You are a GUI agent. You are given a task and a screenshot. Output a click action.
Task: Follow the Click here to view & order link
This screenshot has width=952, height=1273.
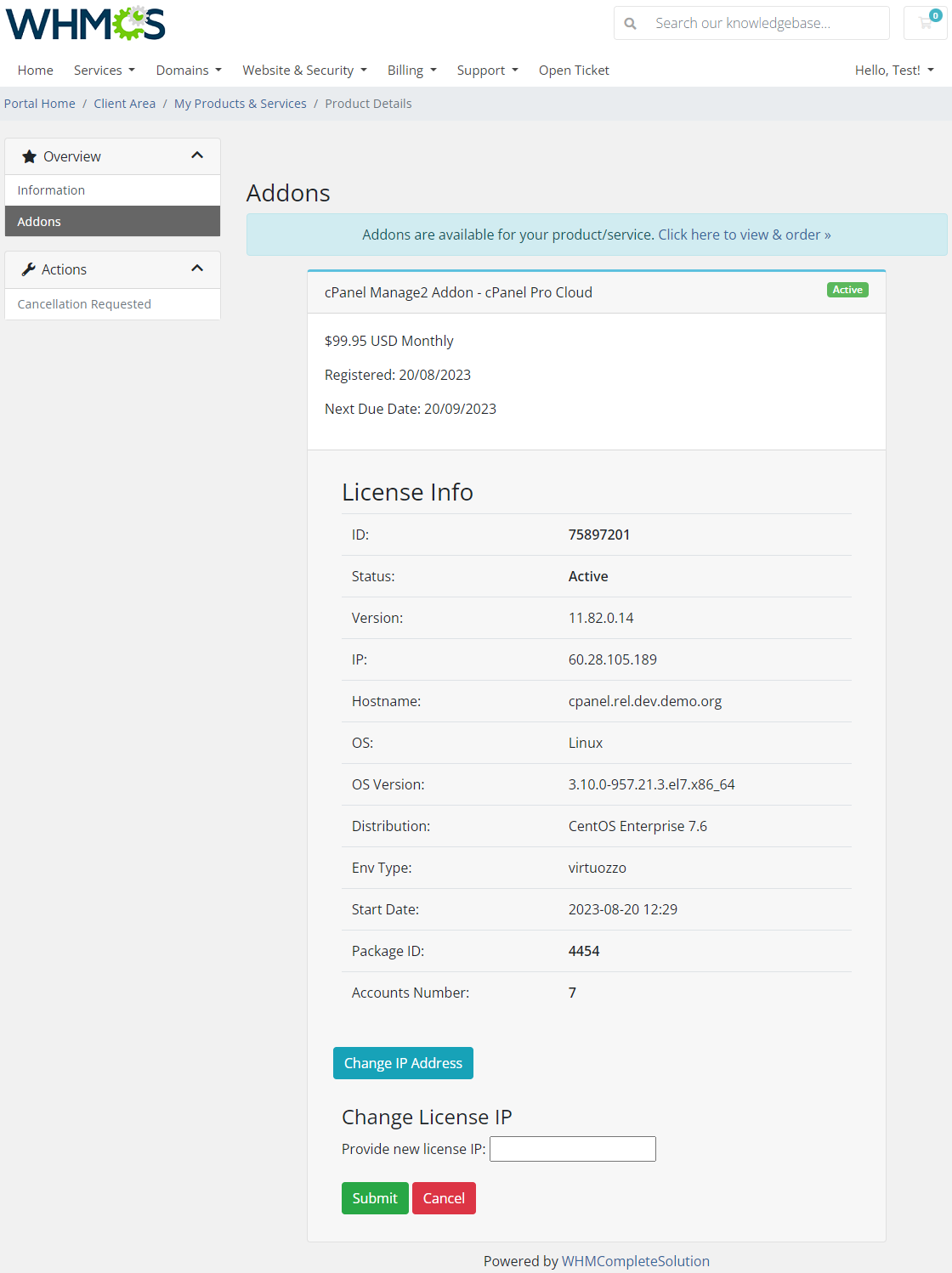[744, 235]
